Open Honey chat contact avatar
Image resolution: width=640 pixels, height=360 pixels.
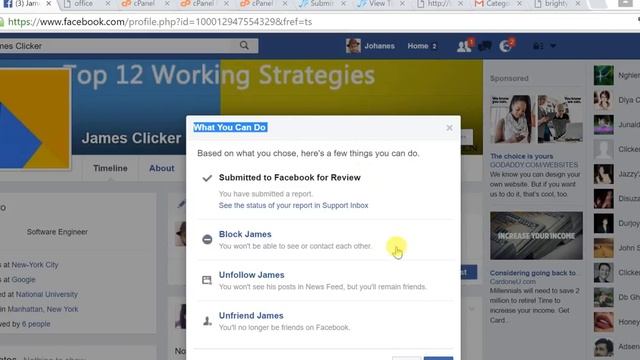(x=603, y=322)
